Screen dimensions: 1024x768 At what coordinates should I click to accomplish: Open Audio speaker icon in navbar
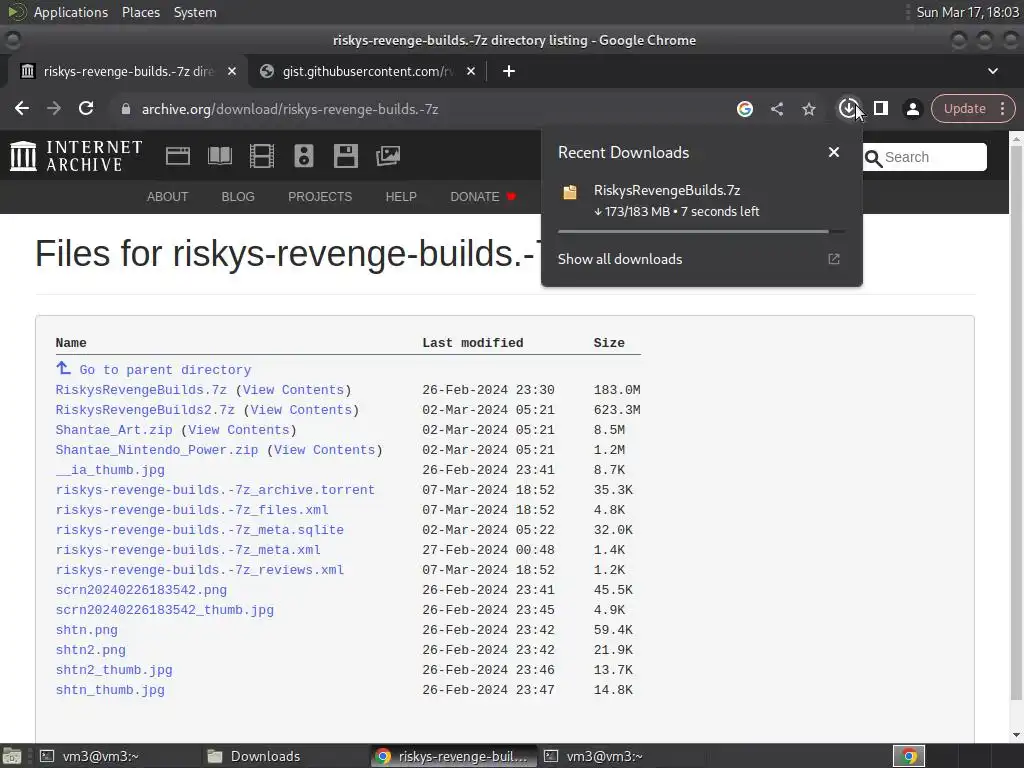[x=304, y=156]
